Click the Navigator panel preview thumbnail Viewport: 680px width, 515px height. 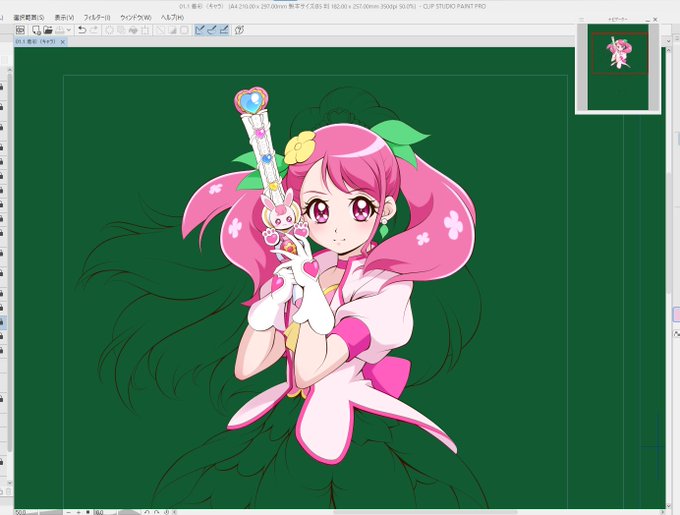[618, 66]
